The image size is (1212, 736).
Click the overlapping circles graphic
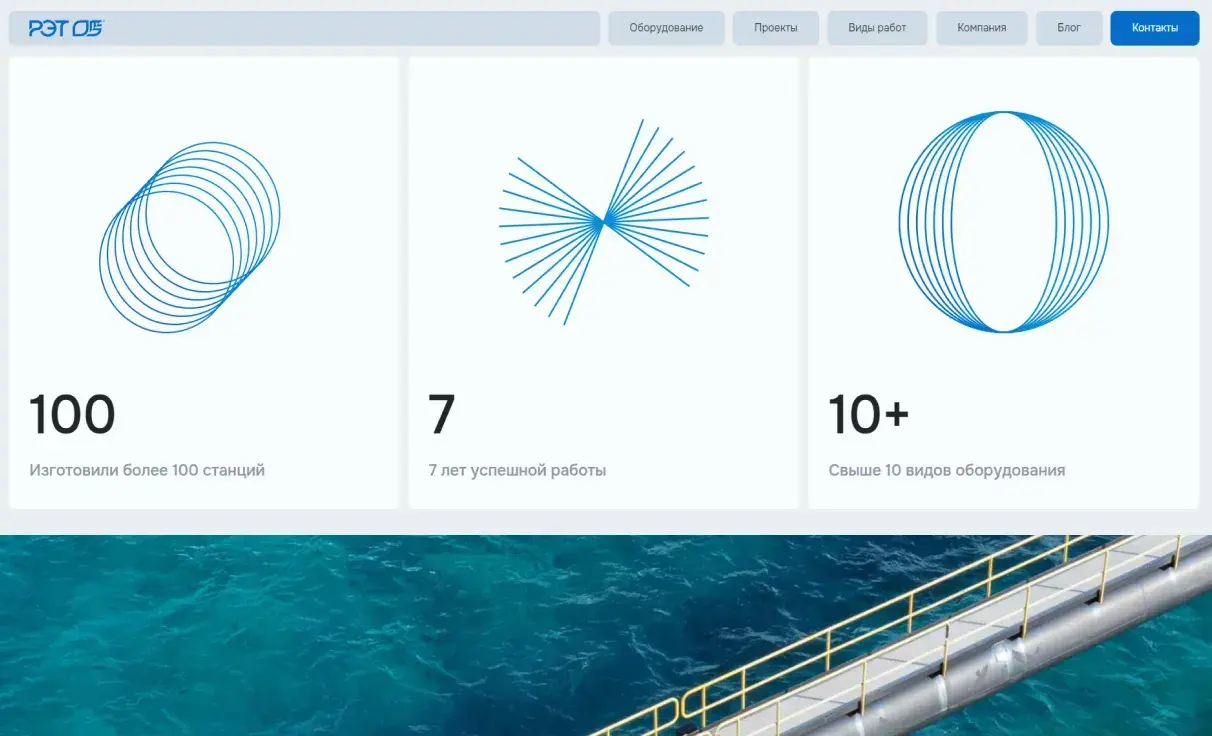tap(190, 237)
